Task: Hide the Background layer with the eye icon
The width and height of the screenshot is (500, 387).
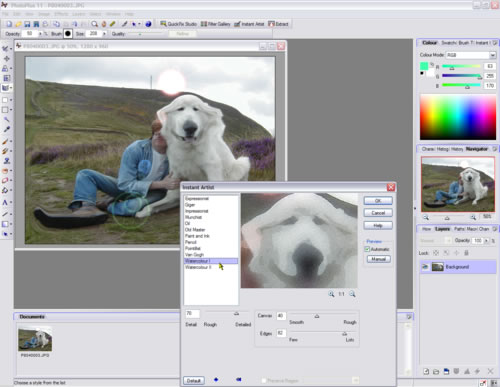Action: click(x=425, y=267)
